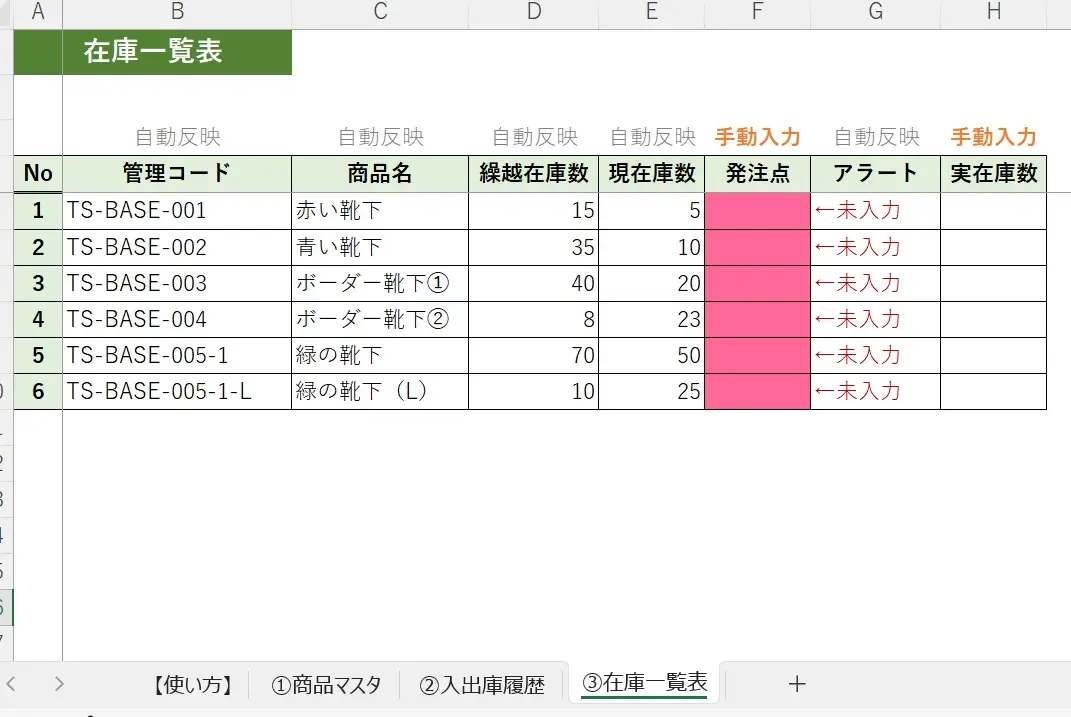This screenshot has height=717, width=1071.
Task: Click the No header cell
Action: [38, 173]
